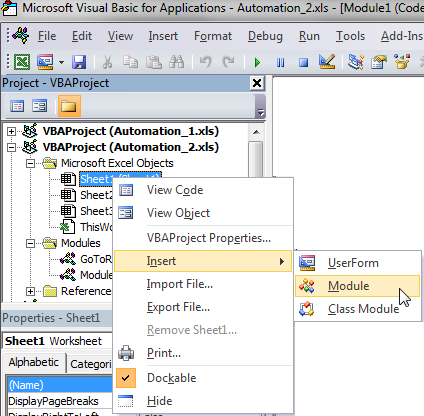Expand VBAProject (Automation_1.xls) node
This screenshot has width=424, height=416.
point(11,131)
